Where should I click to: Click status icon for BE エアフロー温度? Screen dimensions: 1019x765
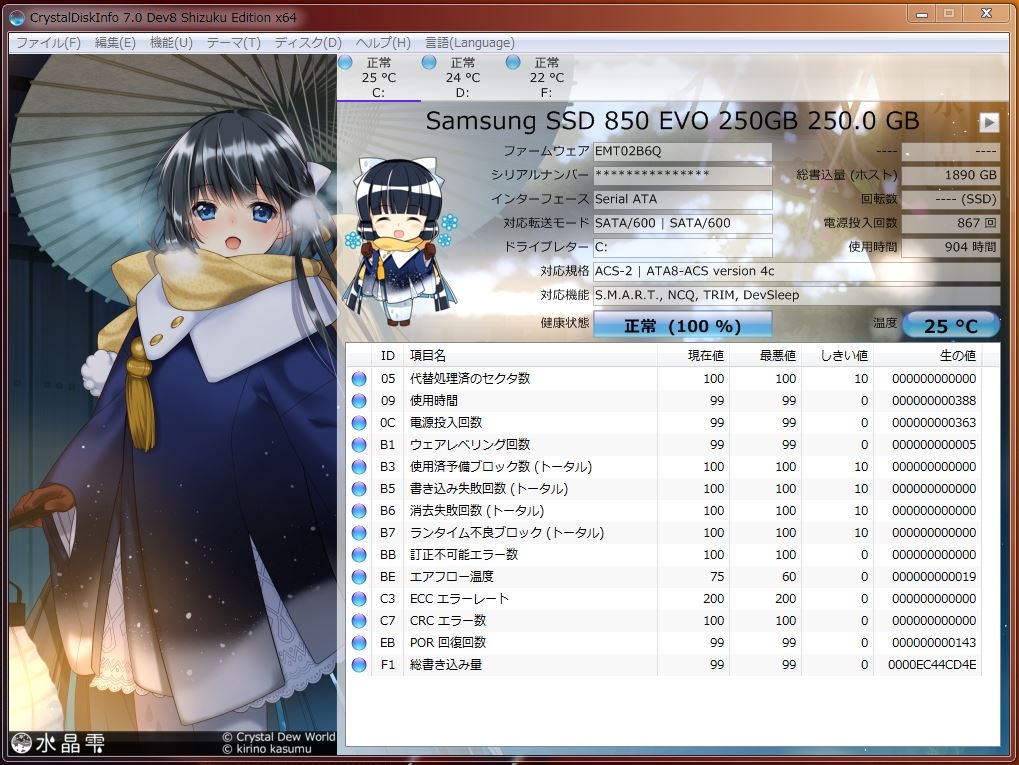click(359, 577)
